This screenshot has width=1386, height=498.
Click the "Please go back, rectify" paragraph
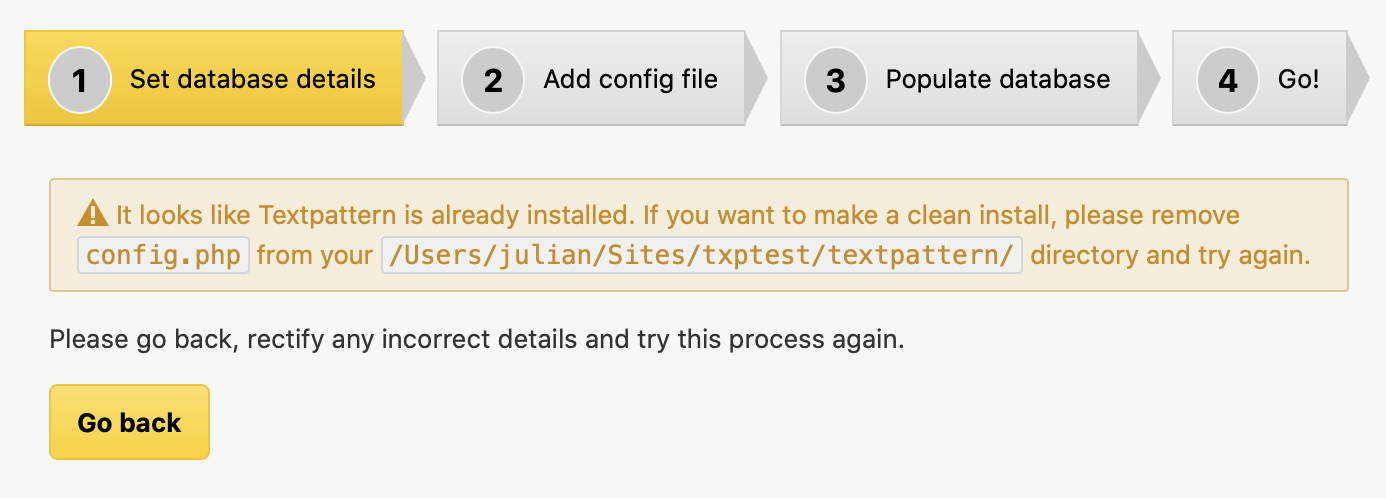(476, 339)
